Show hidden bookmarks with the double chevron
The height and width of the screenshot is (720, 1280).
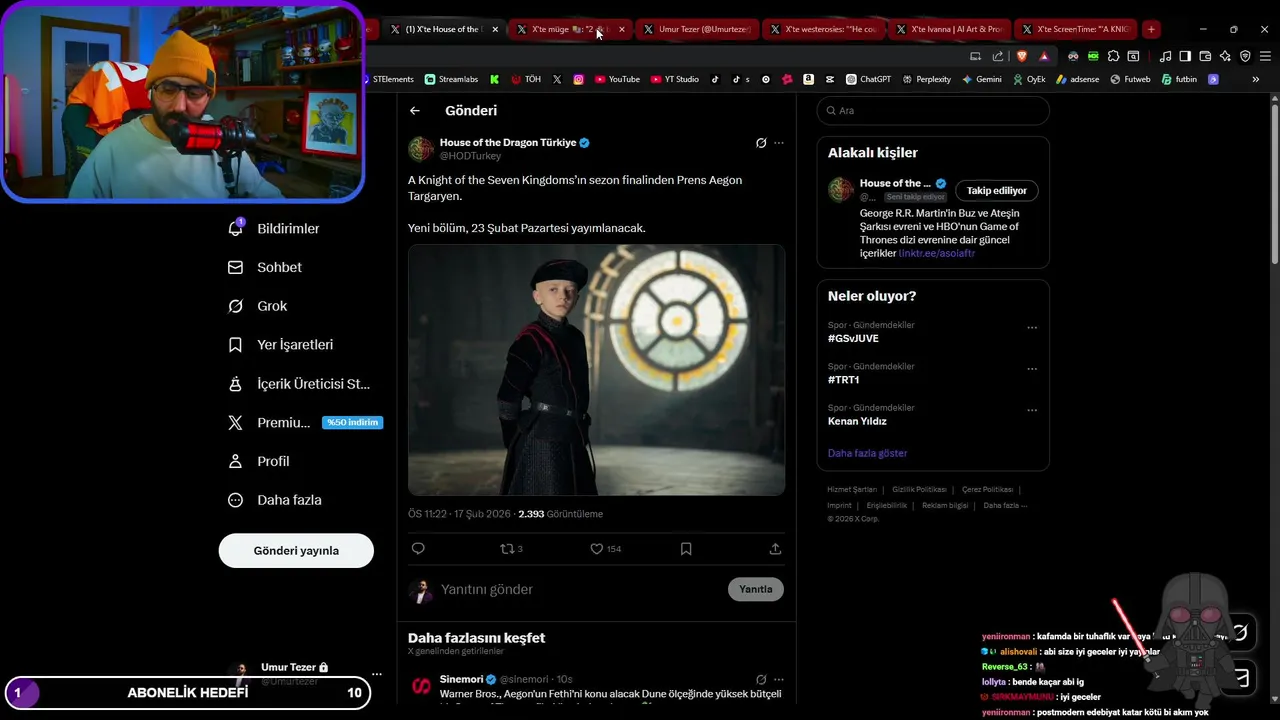point(1256,79)
